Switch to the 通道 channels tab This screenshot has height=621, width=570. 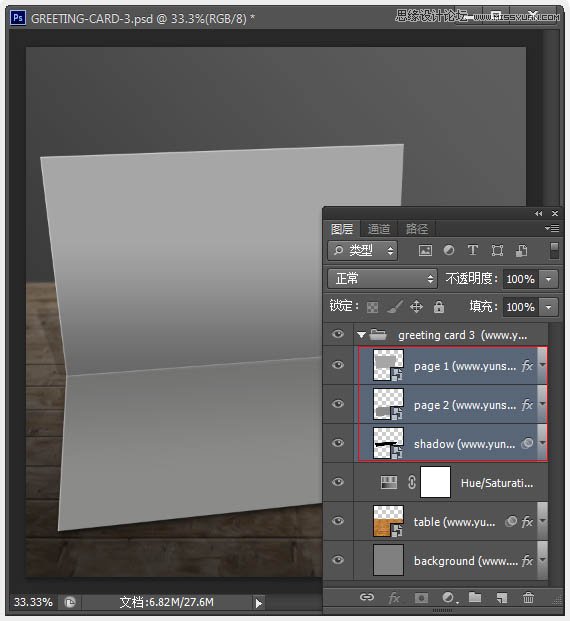[x=379, y=229]
